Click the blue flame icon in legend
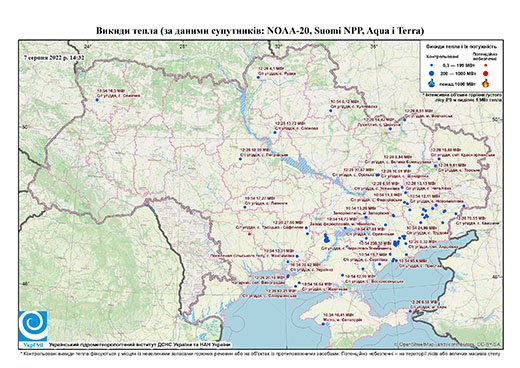 432,83
